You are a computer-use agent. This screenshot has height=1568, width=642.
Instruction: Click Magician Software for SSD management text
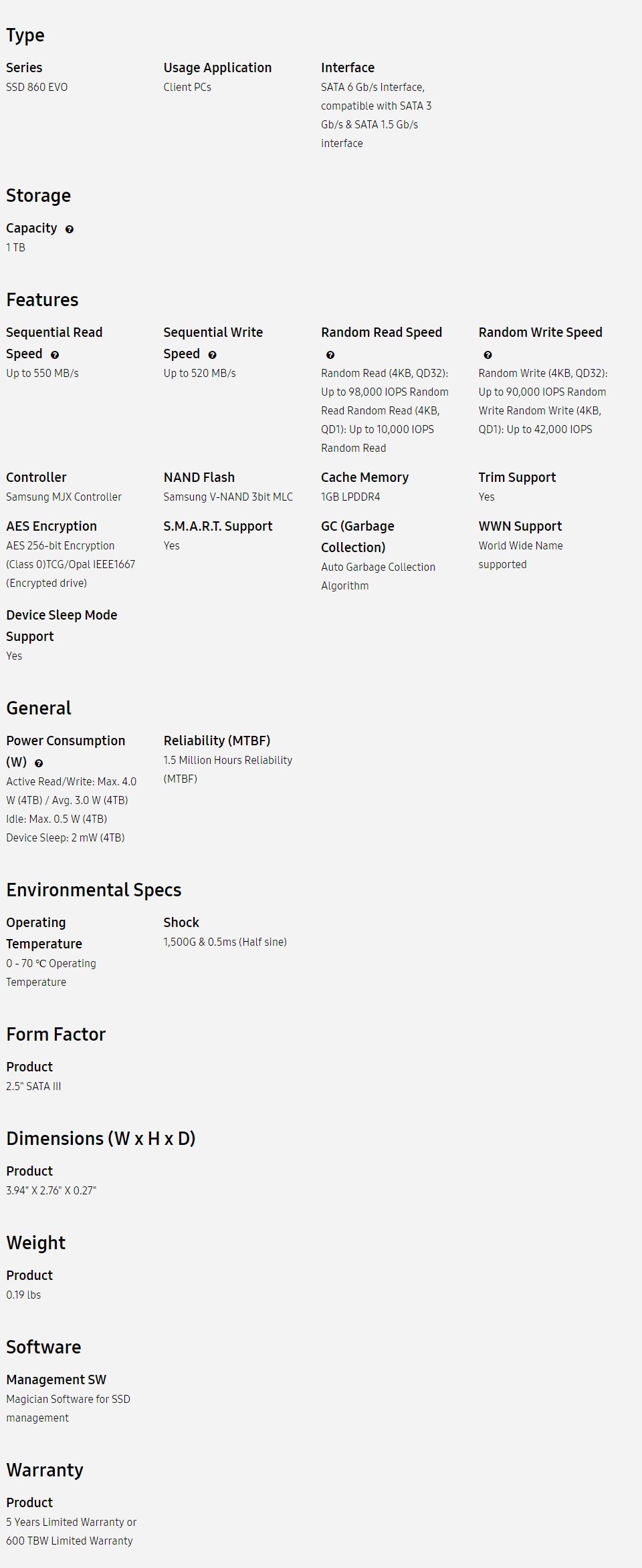coord(68,1409)
